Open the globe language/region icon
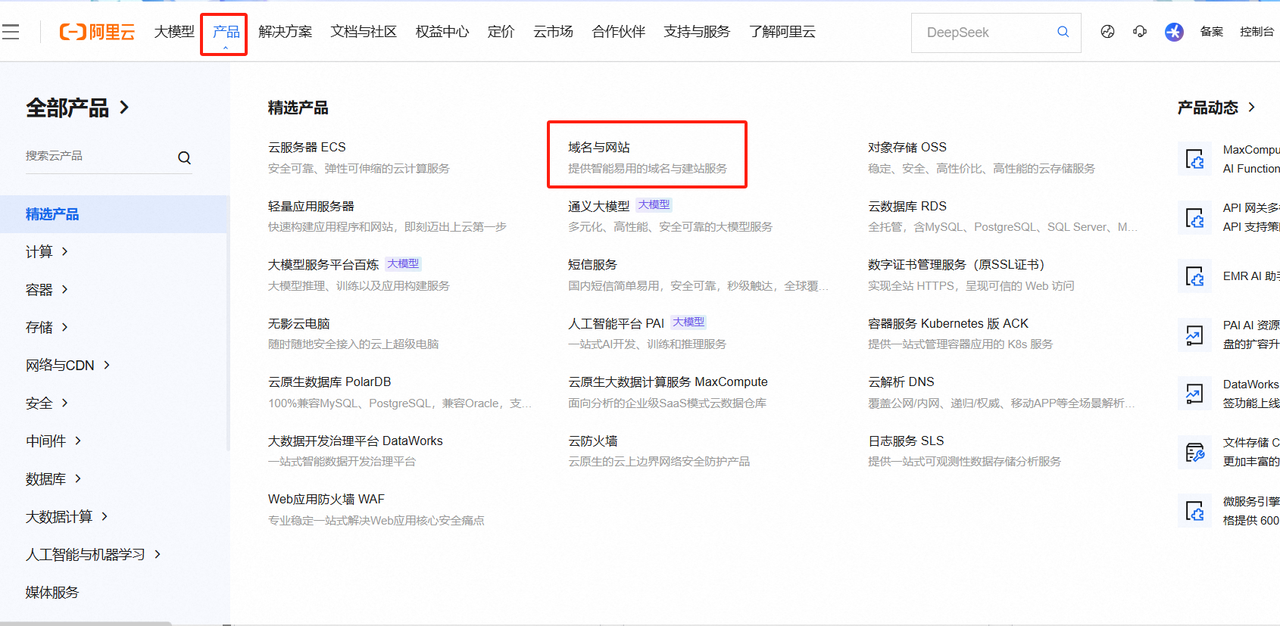This screenshot has width=1280, height=626. pyautogui.click(x=1107, y=32)
